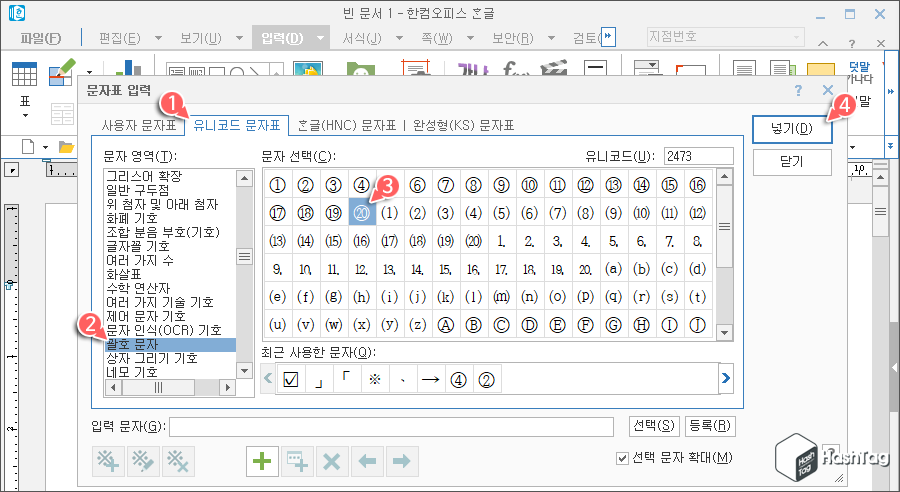900x492 pixels.
Task: Select 괄호 문자 in character area list
Action: (x=170, y=344)
